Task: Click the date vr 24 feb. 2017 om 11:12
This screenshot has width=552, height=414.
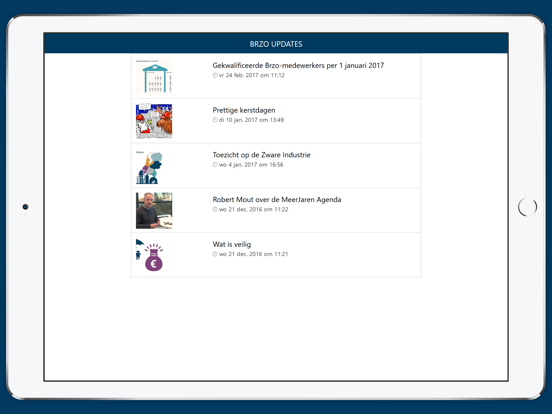Action: click(x=252, y=75)
